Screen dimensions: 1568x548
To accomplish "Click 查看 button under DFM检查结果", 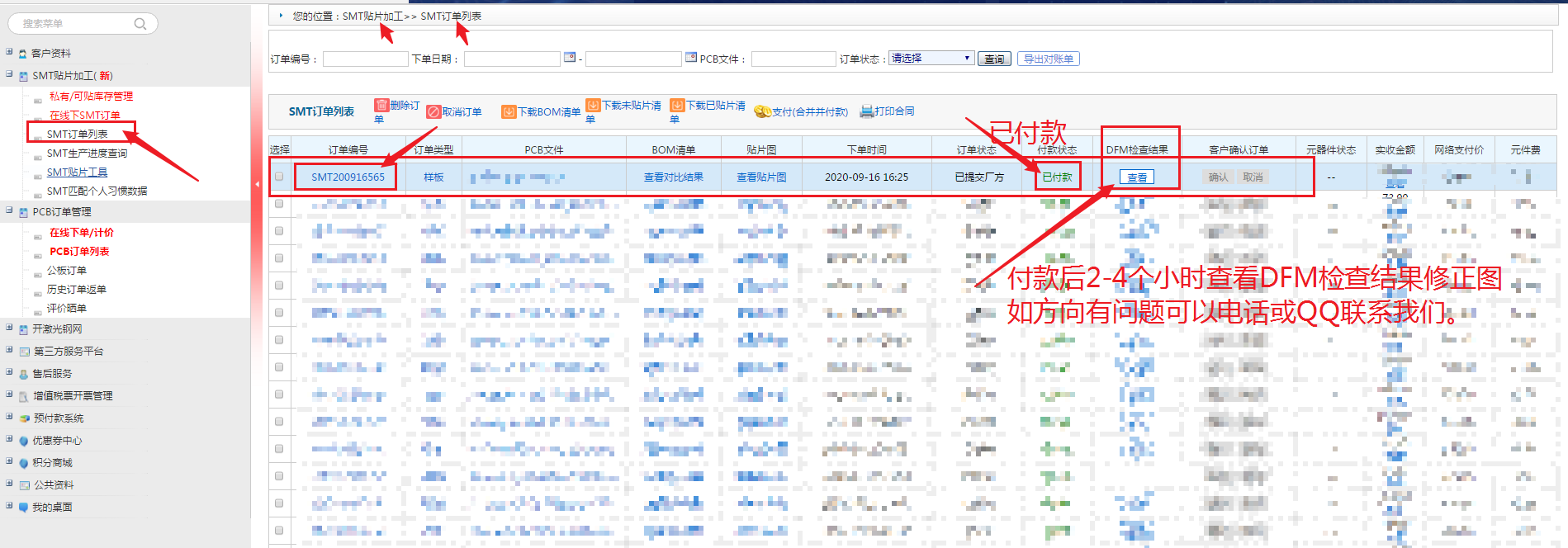I will pyautogui.click(x=1137, y=177).
